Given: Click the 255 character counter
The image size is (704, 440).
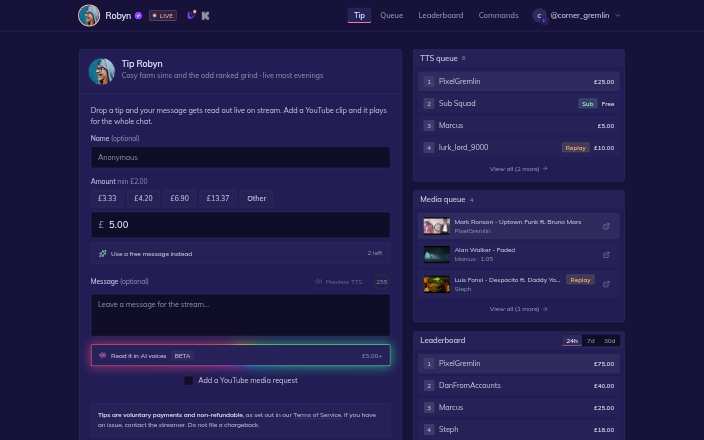Looking at the screenshot, I should pyautogui.click(x=382, y=282).
